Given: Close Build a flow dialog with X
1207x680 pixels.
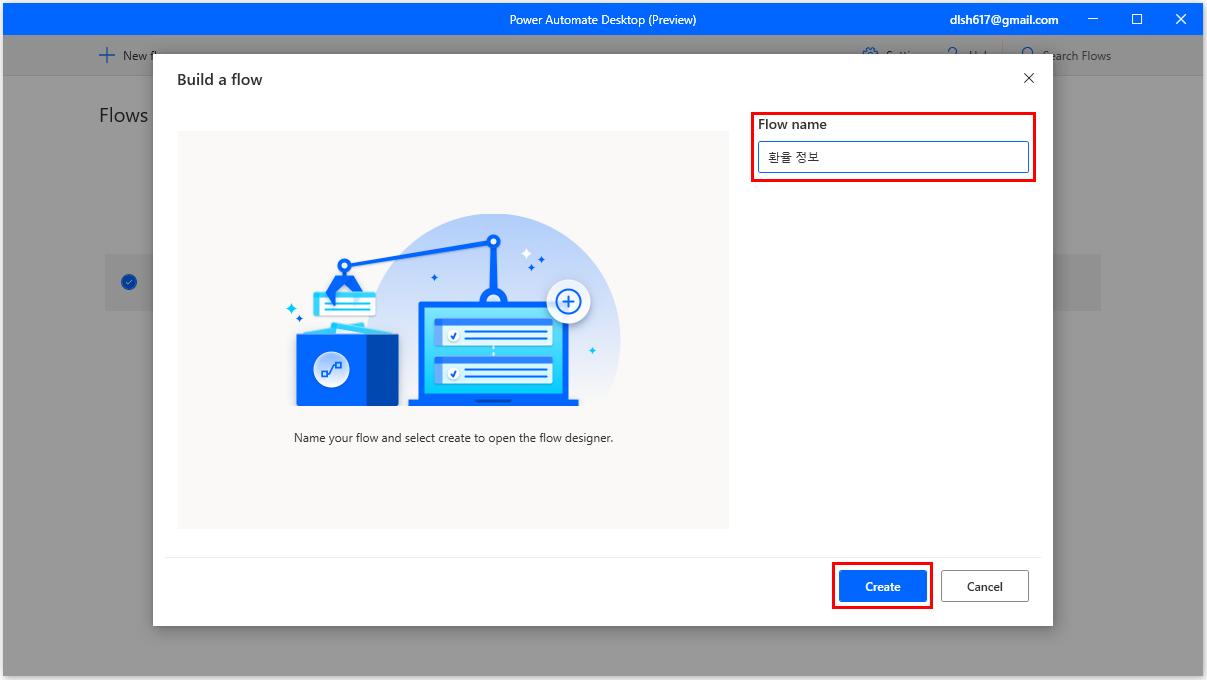Looking at the screenshot, I should [x=1029, y=78].
